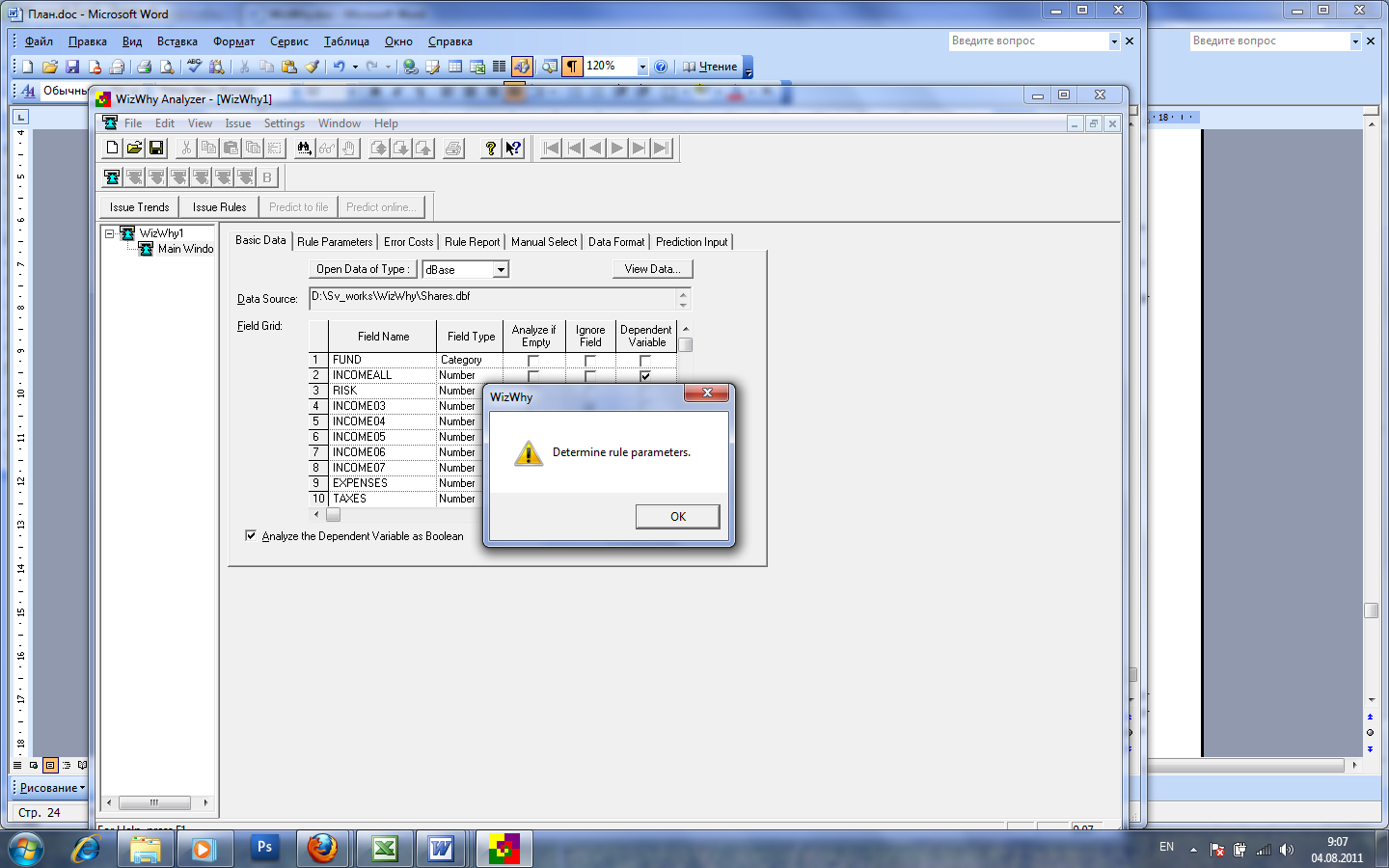Click the last-record navigation icon
The height and width of the screenshot is (868, 1389).
pyautogui.click(x=661, y=148)
